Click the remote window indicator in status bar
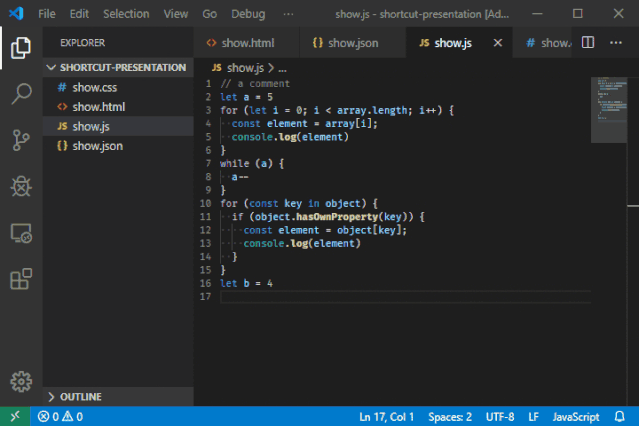The height and width of the screenshot is (426, 639). (x=15, y=416)
